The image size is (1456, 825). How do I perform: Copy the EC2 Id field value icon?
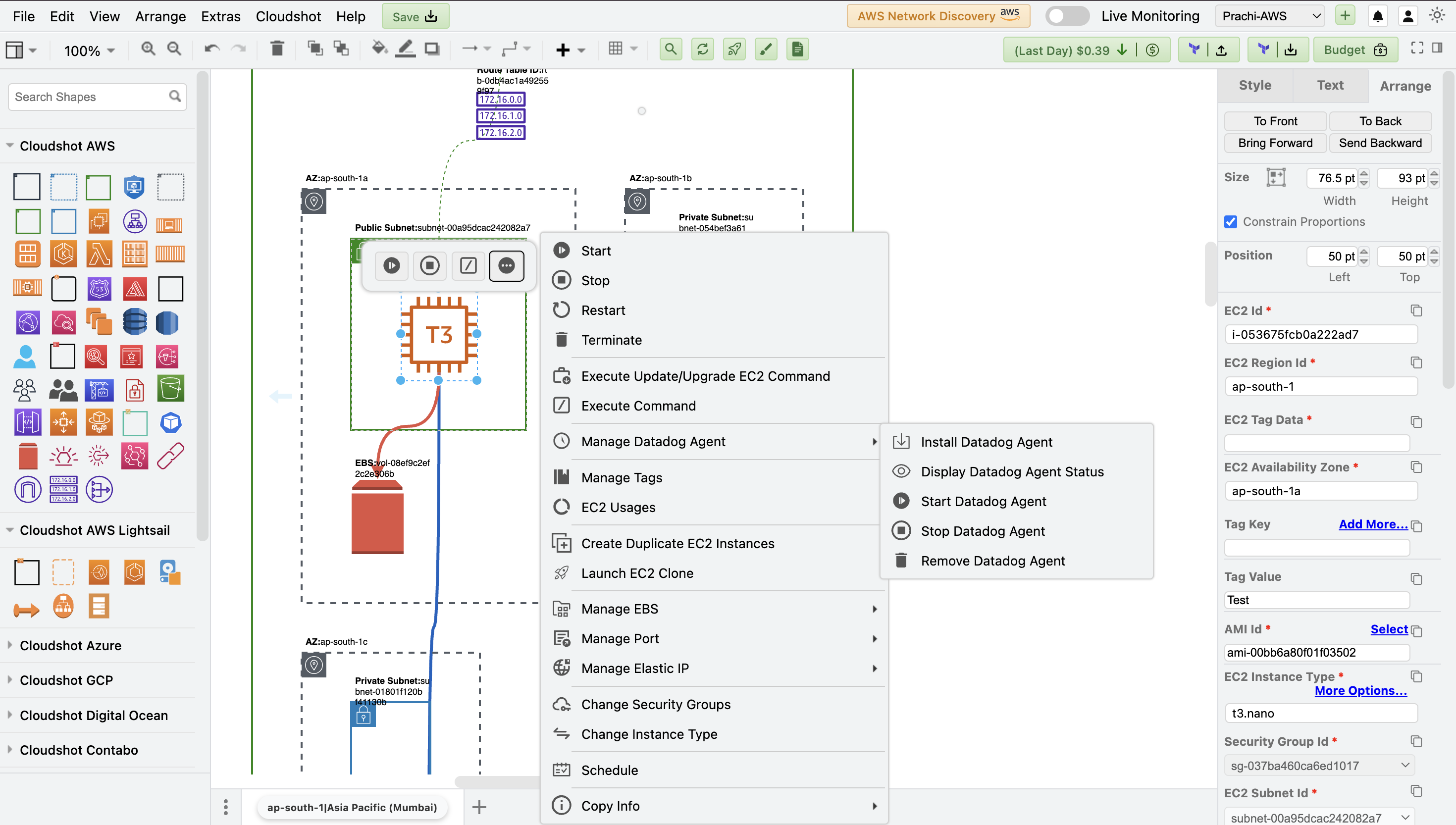point(1416,310)
